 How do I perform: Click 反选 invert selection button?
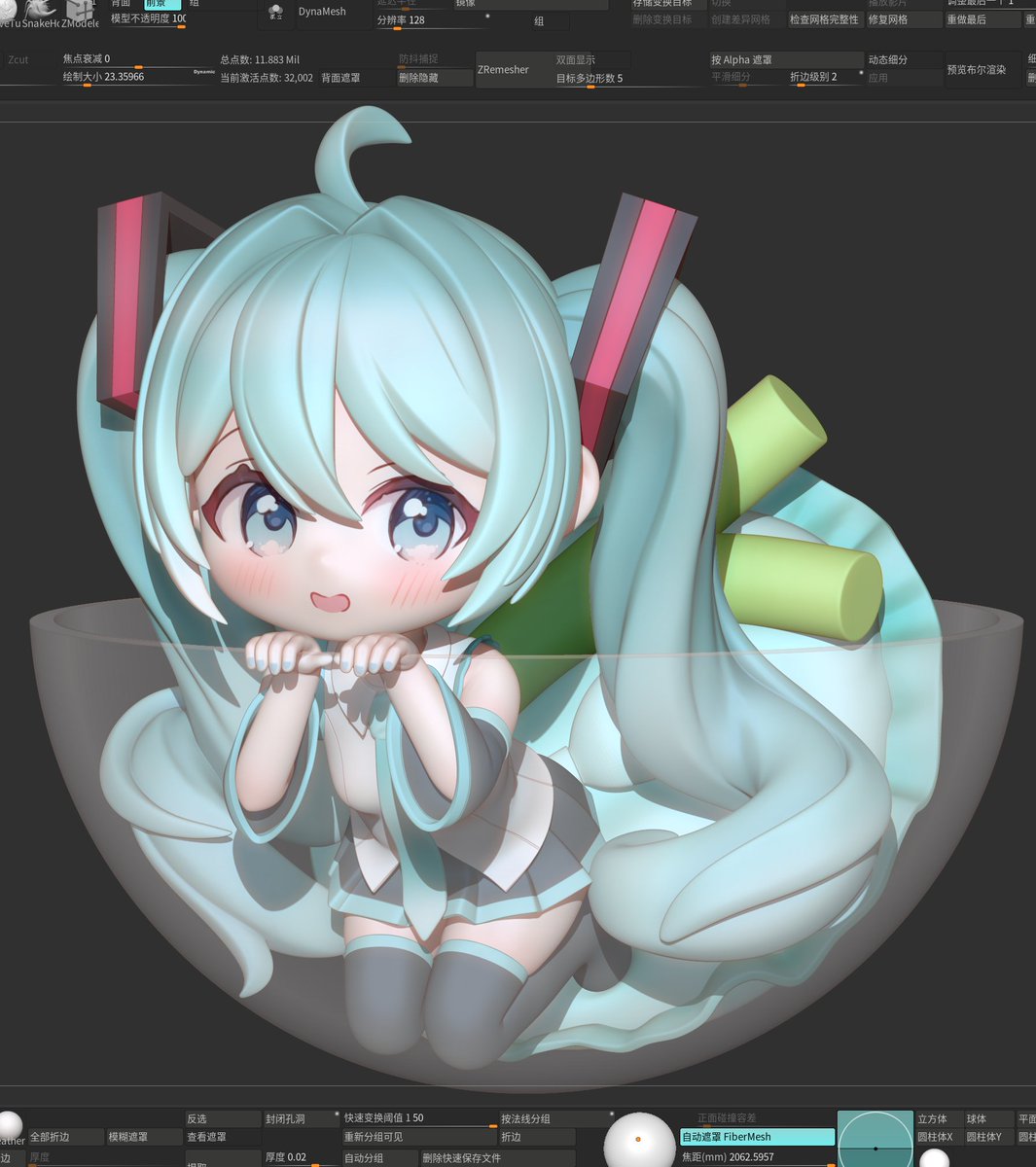pyautogui.click(x=223, y=1118)
